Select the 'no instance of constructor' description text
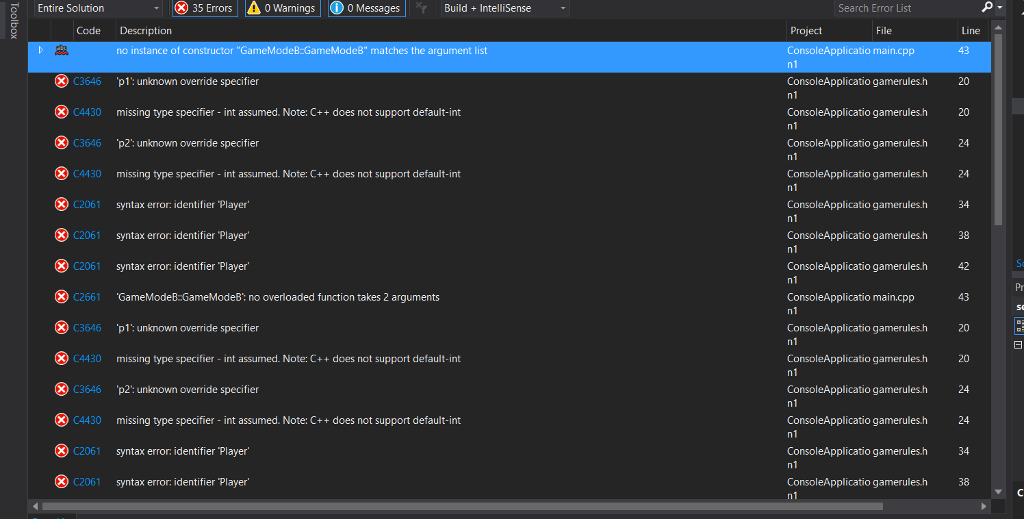Screen dimensions: 1024x519 [302, 50]
